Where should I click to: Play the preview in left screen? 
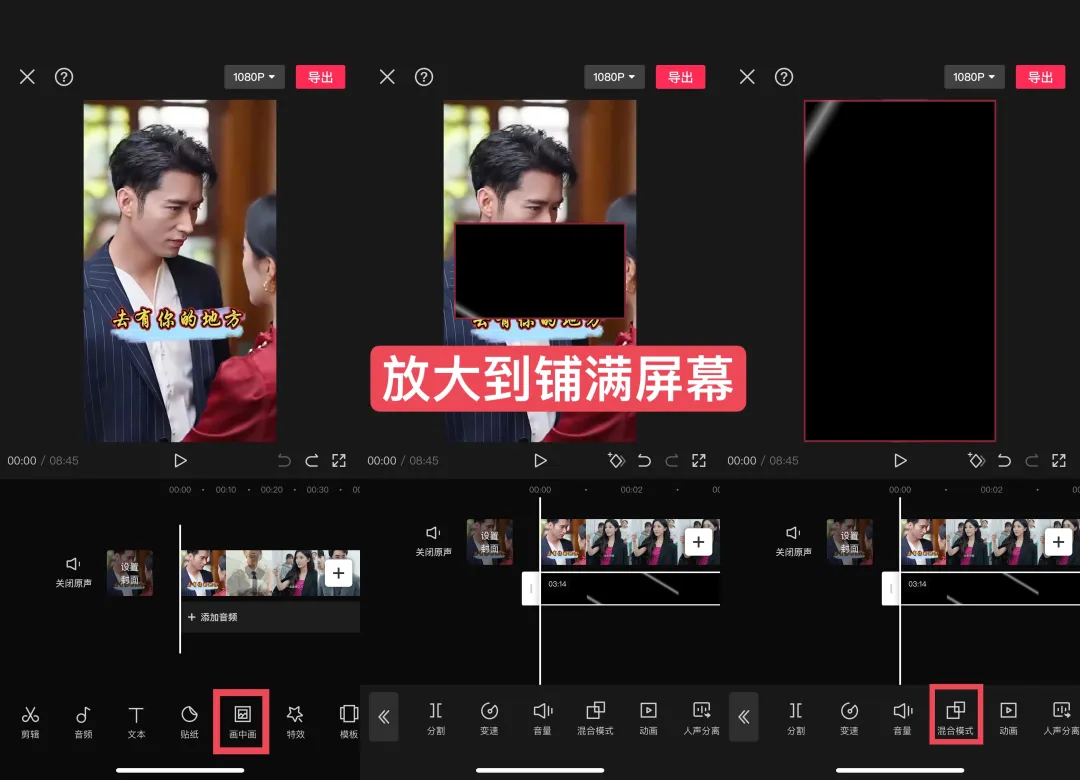click(180, 460)
